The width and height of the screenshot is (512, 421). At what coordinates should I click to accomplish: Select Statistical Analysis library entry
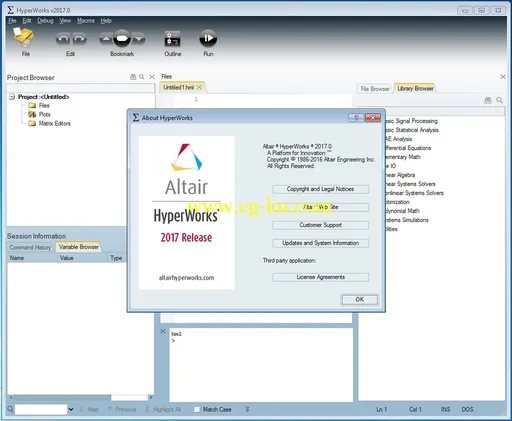coord(412,130)
